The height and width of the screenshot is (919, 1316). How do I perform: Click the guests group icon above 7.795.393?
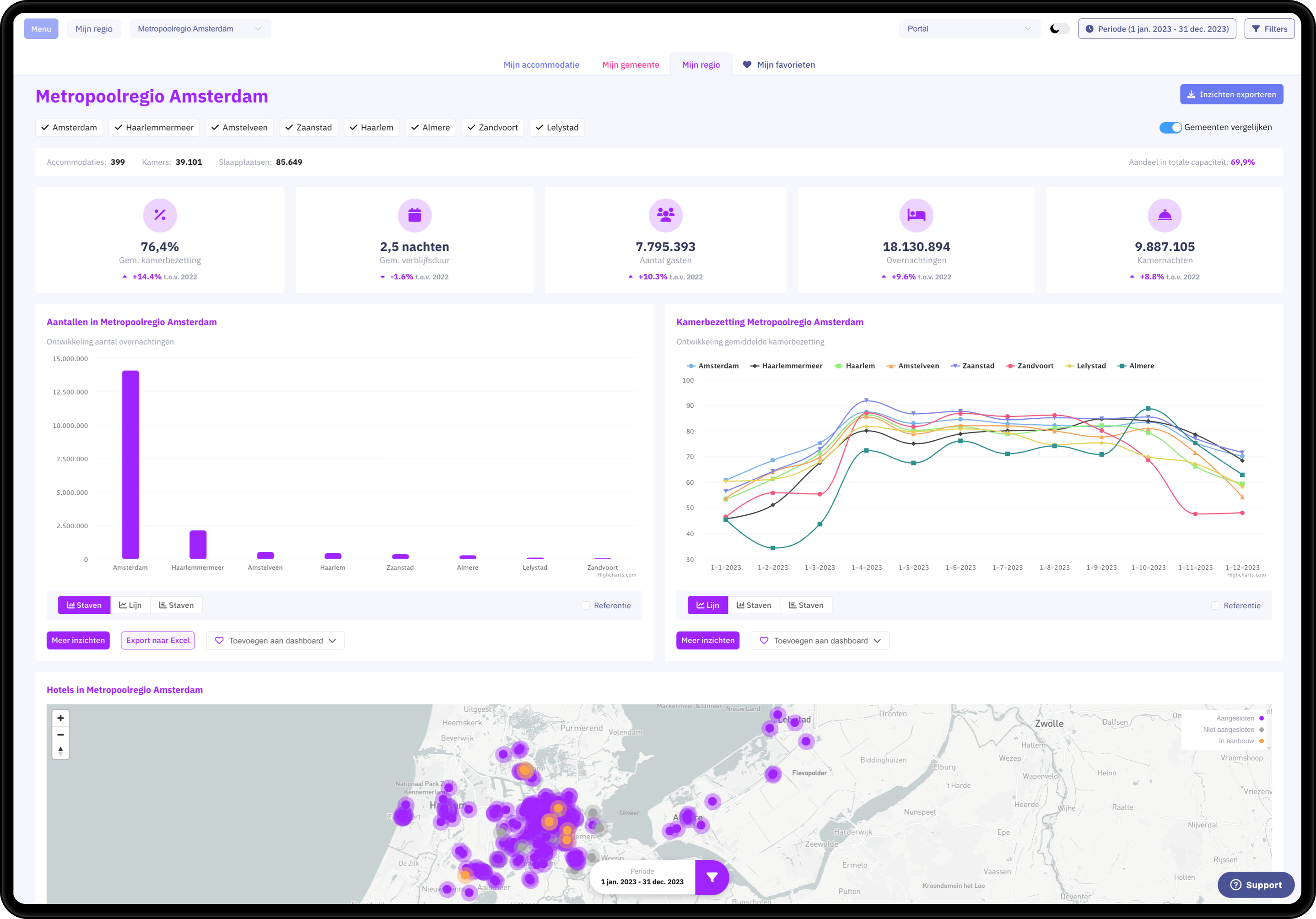point(665,215)
